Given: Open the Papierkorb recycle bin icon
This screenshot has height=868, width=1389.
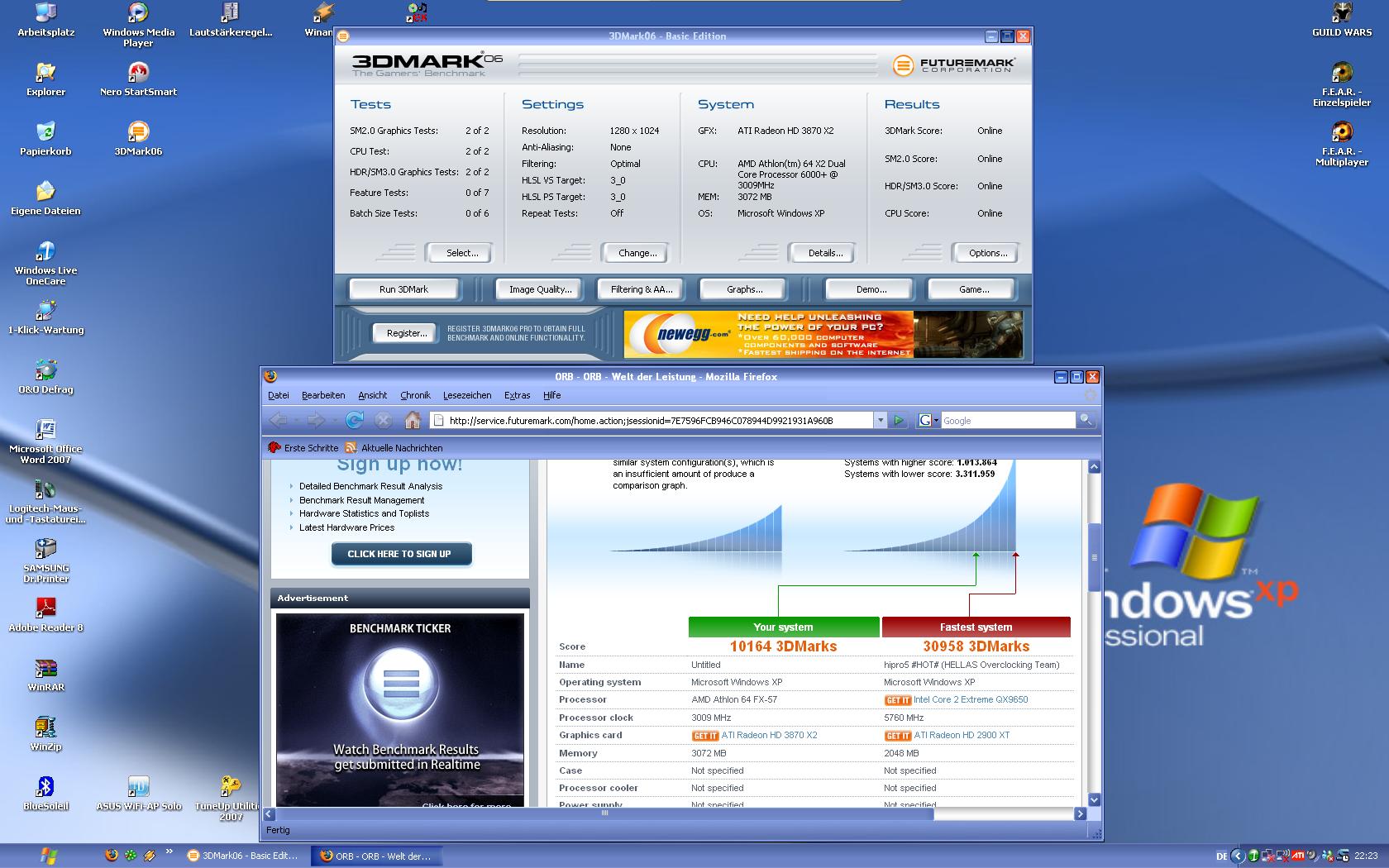Looking at the screenshot, I should pos(46,140).
